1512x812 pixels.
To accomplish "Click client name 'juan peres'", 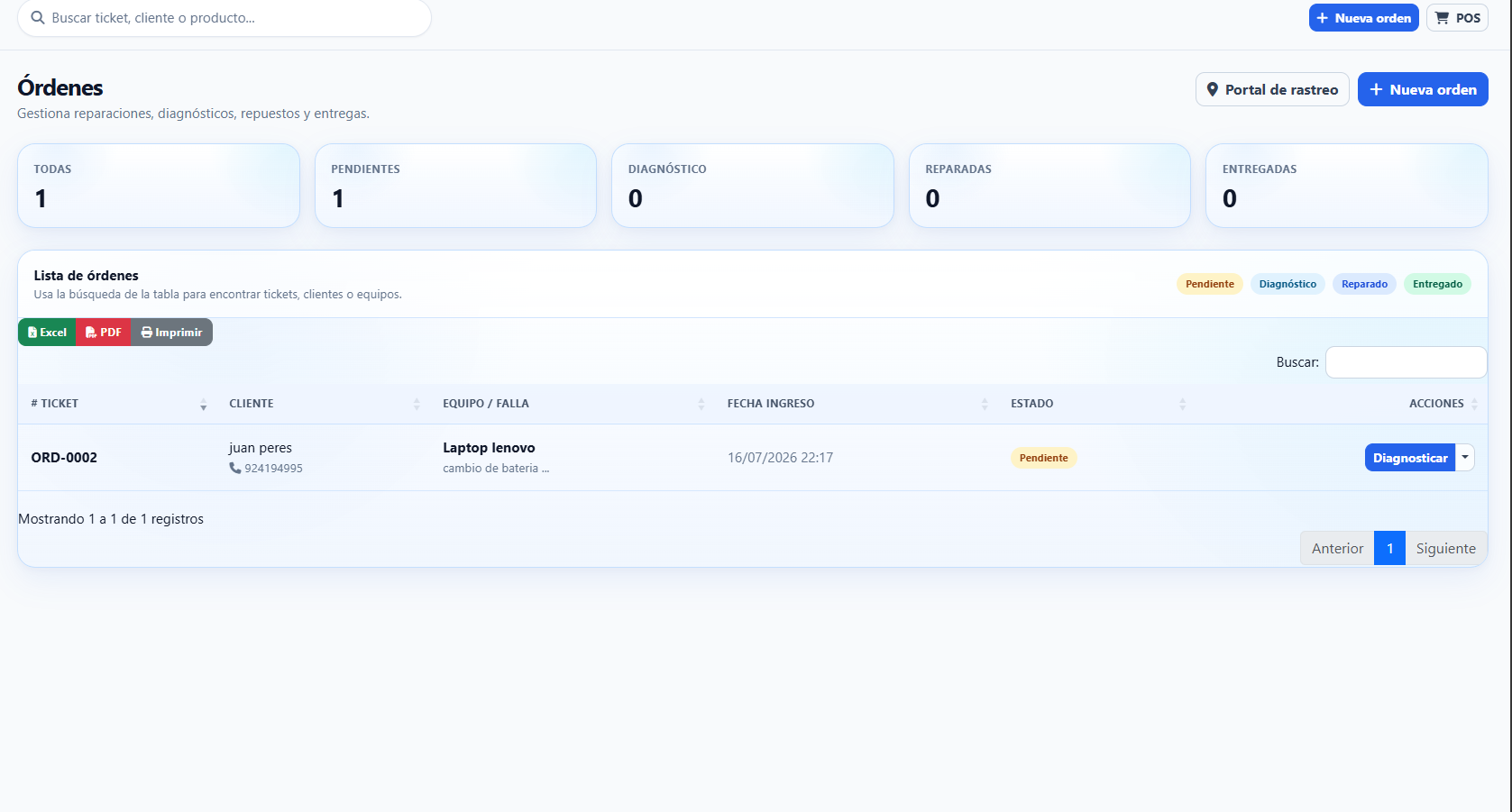I will coord(261,448).
